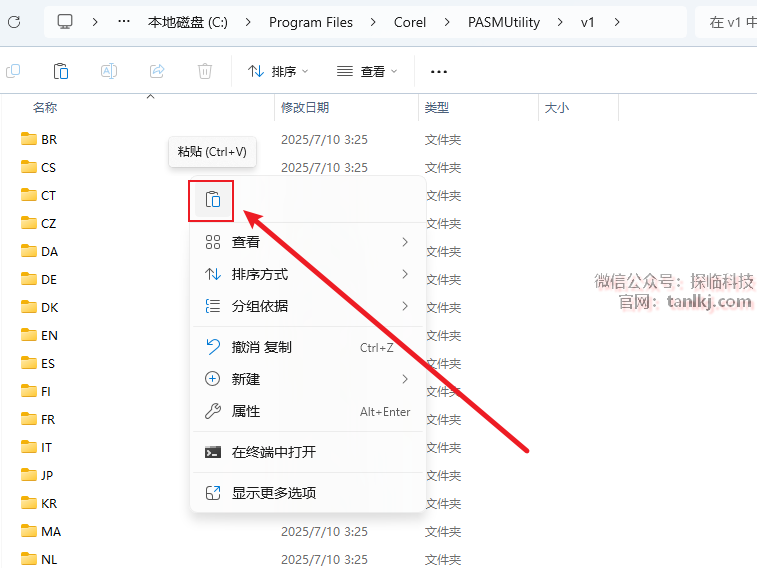Click the toolbar share icon
Screen dimensions: 757x574
coord(157,71)
